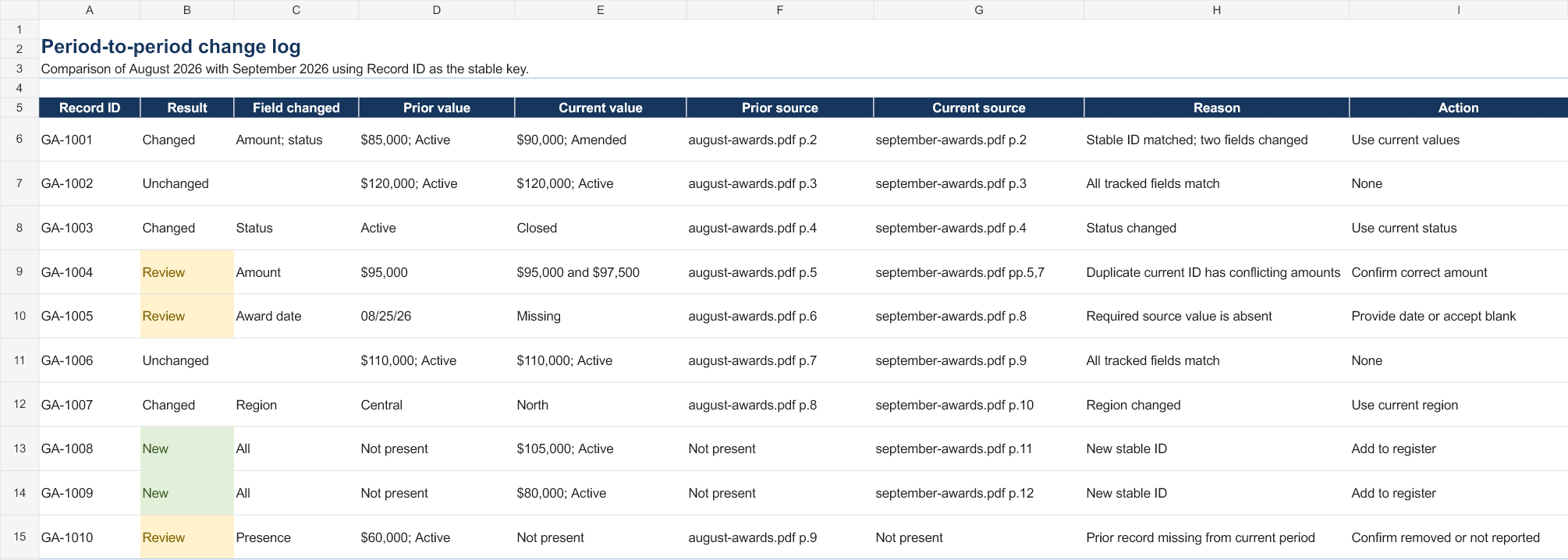
Task: Click 'august-awards.pdf p.9' cell
Action: pyautogui.click(x=780, y=537)
